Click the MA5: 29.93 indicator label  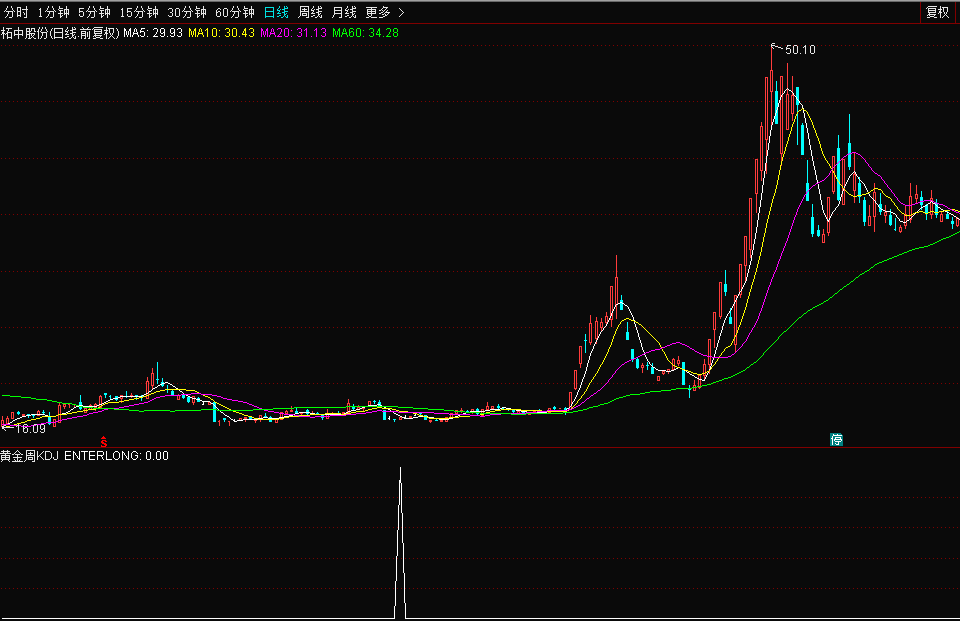pos(153,32)
